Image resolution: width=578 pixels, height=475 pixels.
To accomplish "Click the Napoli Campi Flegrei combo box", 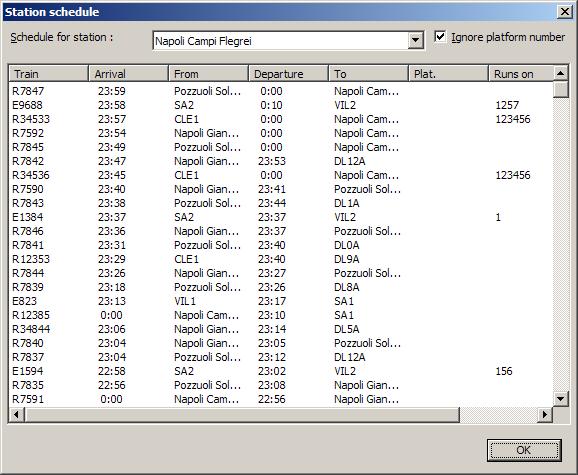I will coord(288,41).
